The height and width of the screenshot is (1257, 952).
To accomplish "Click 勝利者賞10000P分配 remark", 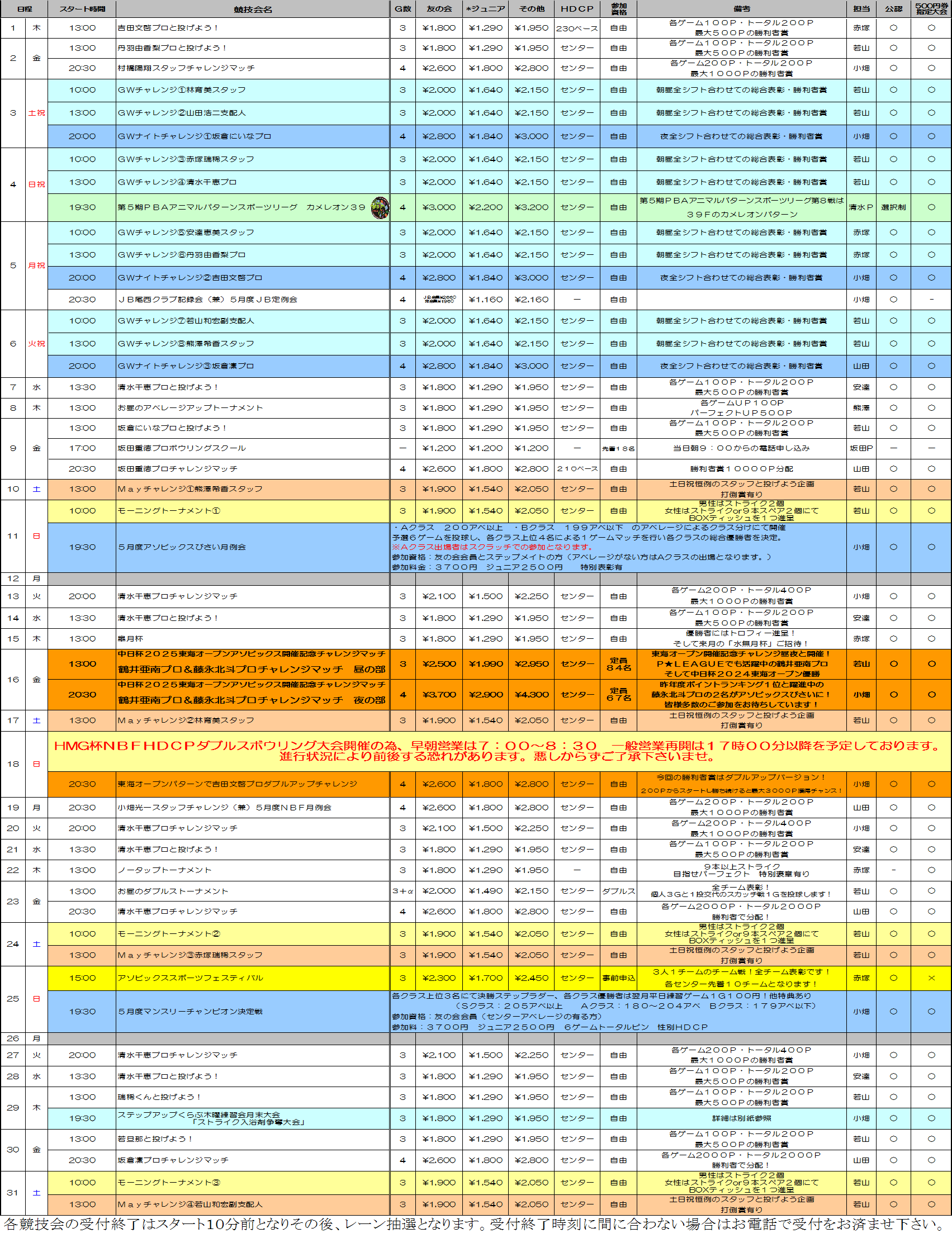I will pyautogui.click(x=742, y=469).
